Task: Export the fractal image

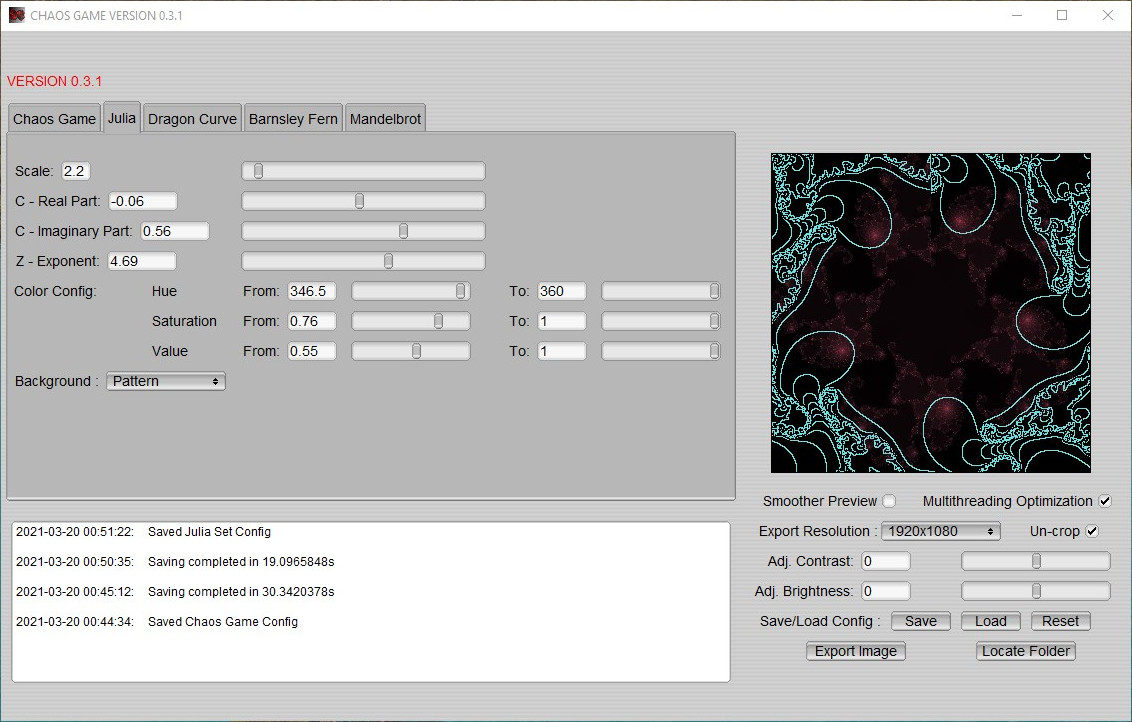Action: coord(855,651)
